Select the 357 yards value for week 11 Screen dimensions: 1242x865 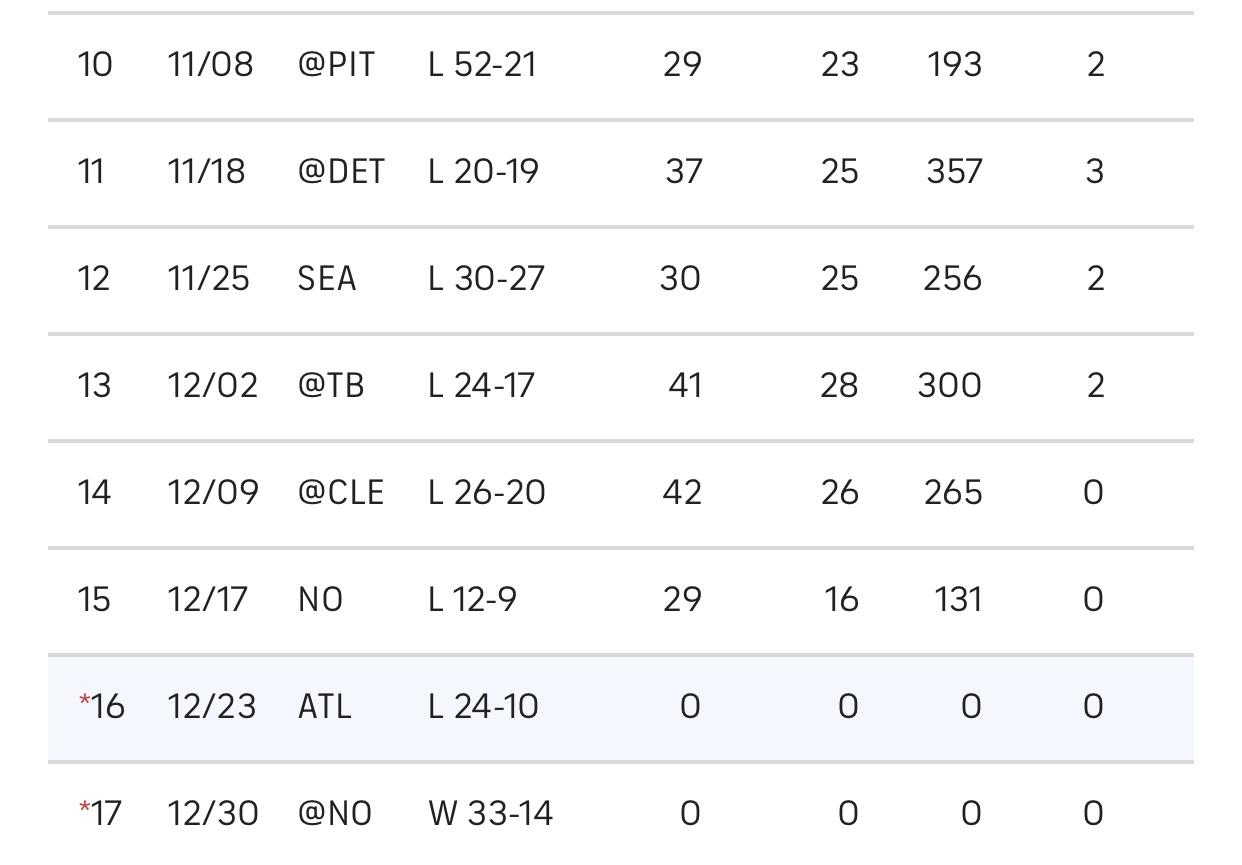pyautogui.click(x=953, y=172)
